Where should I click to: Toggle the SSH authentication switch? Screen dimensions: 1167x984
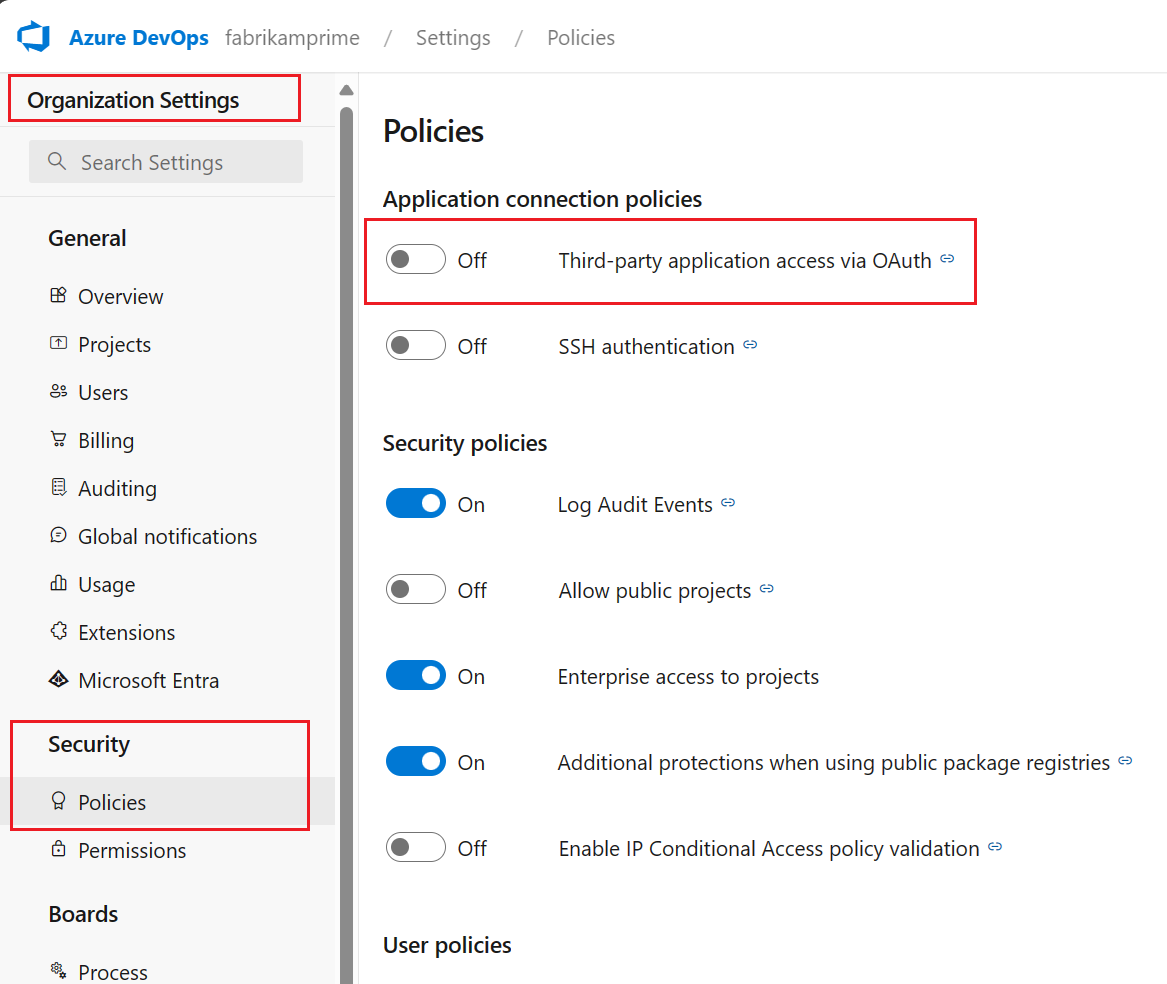tap(415, 345)
